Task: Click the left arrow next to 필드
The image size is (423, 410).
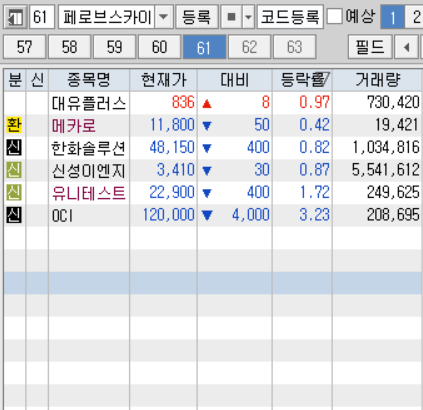Action: click(406, 47)
